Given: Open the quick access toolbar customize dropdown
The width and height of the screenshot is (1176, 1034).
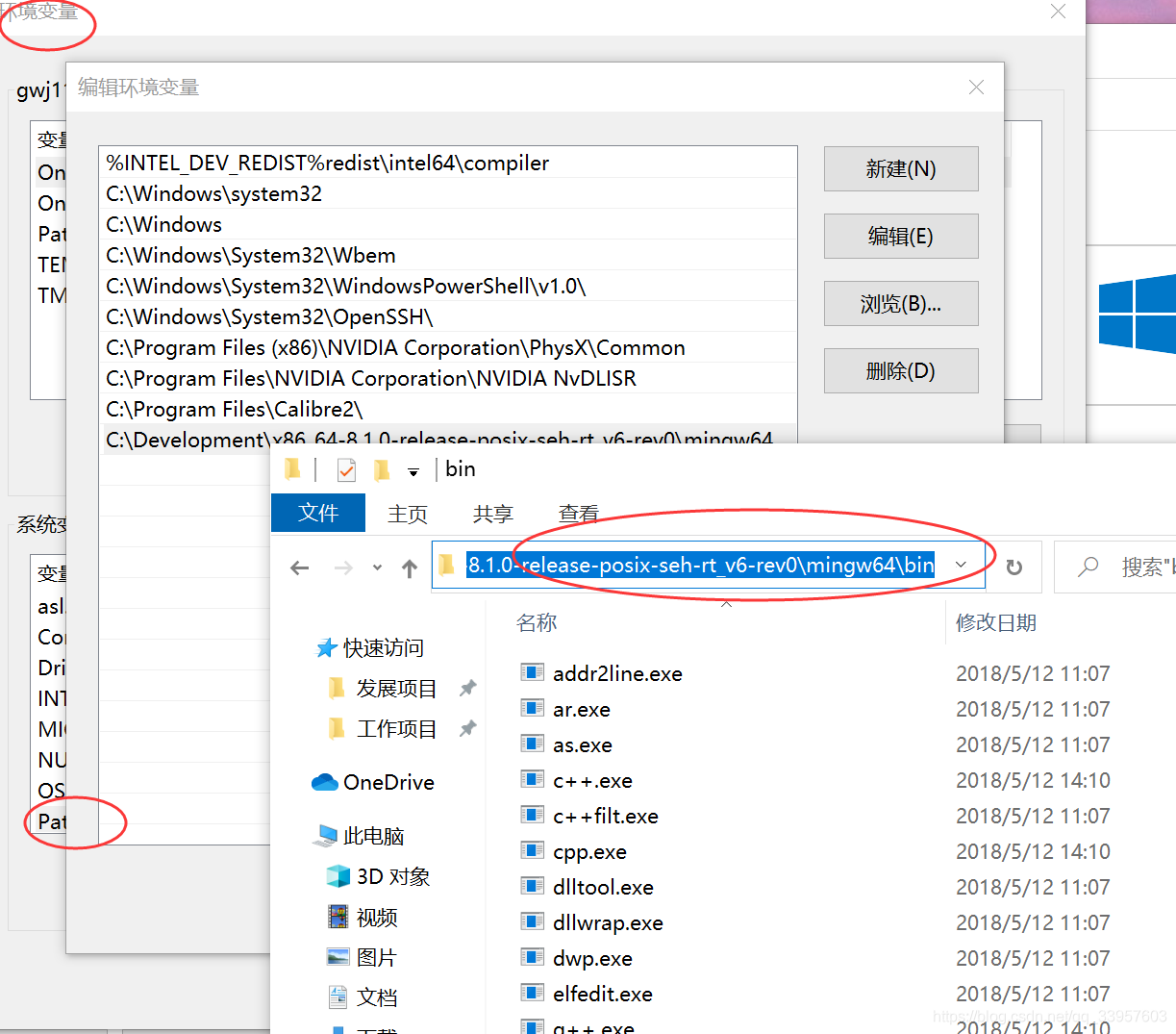Looking at the screenshot, I should pos(413,471).
